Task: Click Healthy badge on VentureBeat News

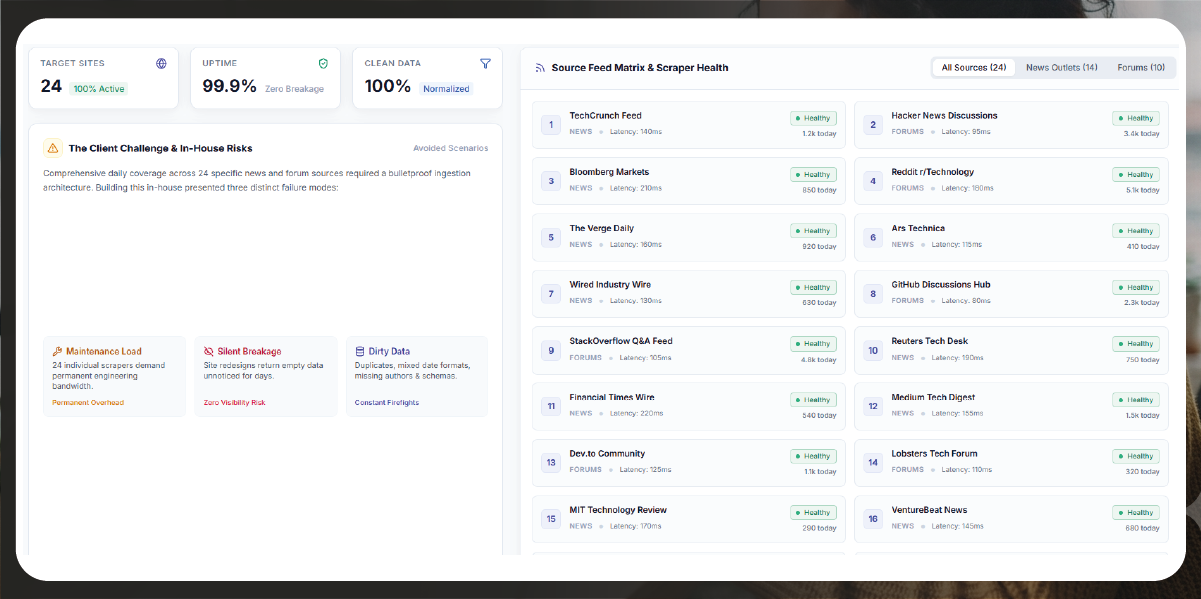Action: (x=1136, y=512)
